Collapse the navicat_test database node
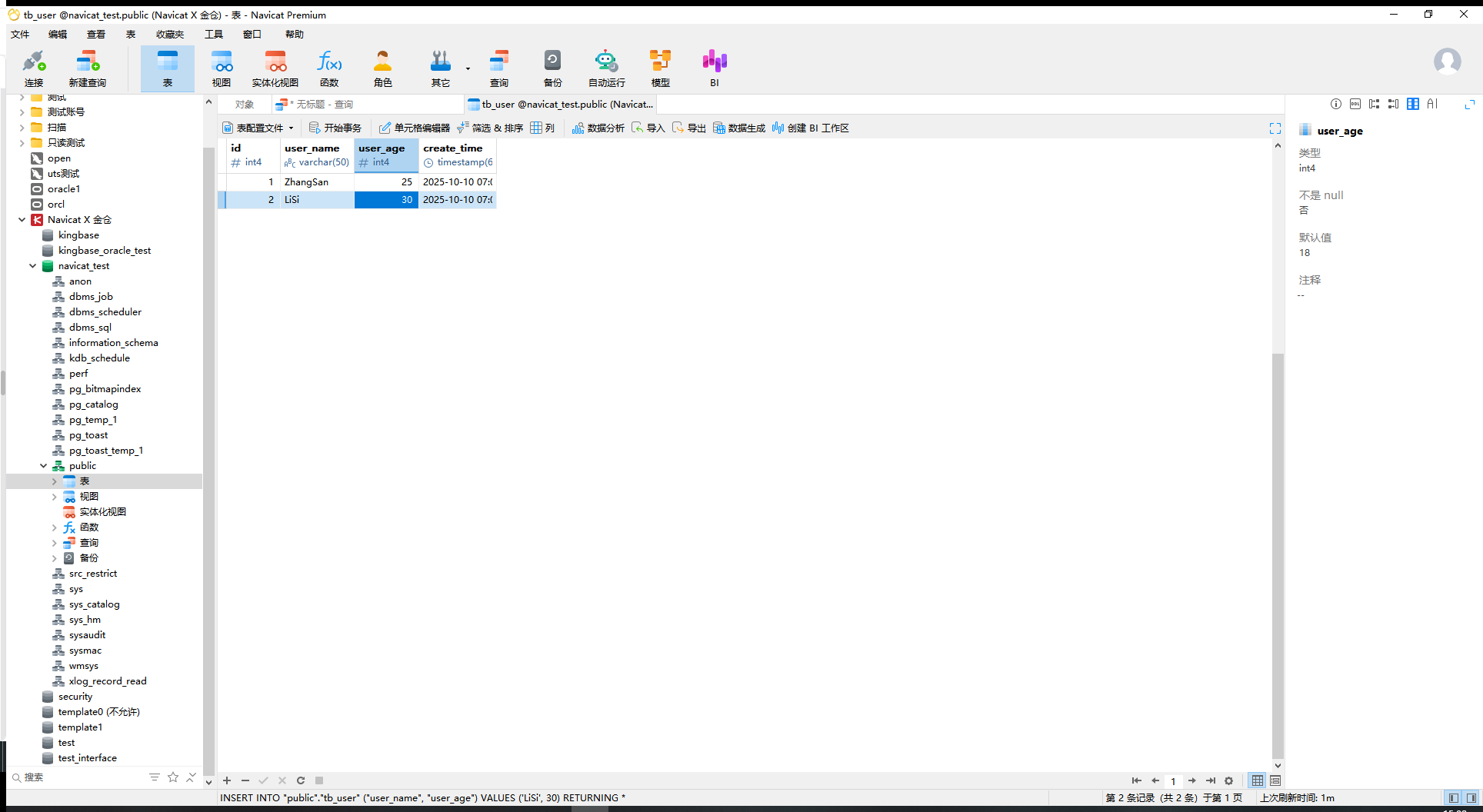The width and height of the screenshot is (1483, 812). 32,266
